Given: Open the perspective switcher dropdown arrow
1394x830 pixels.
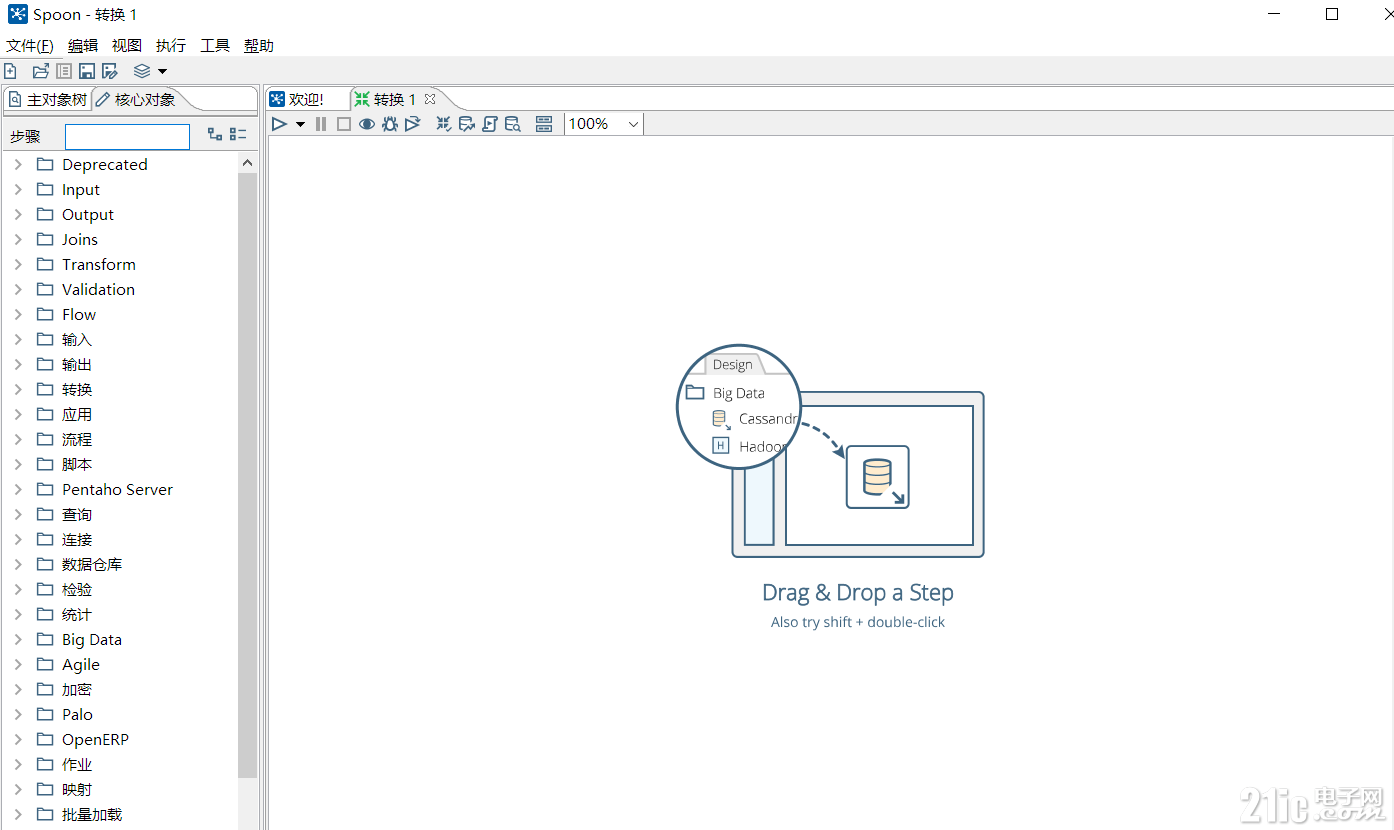Looking at the screenshot, I should pos(162,71).
